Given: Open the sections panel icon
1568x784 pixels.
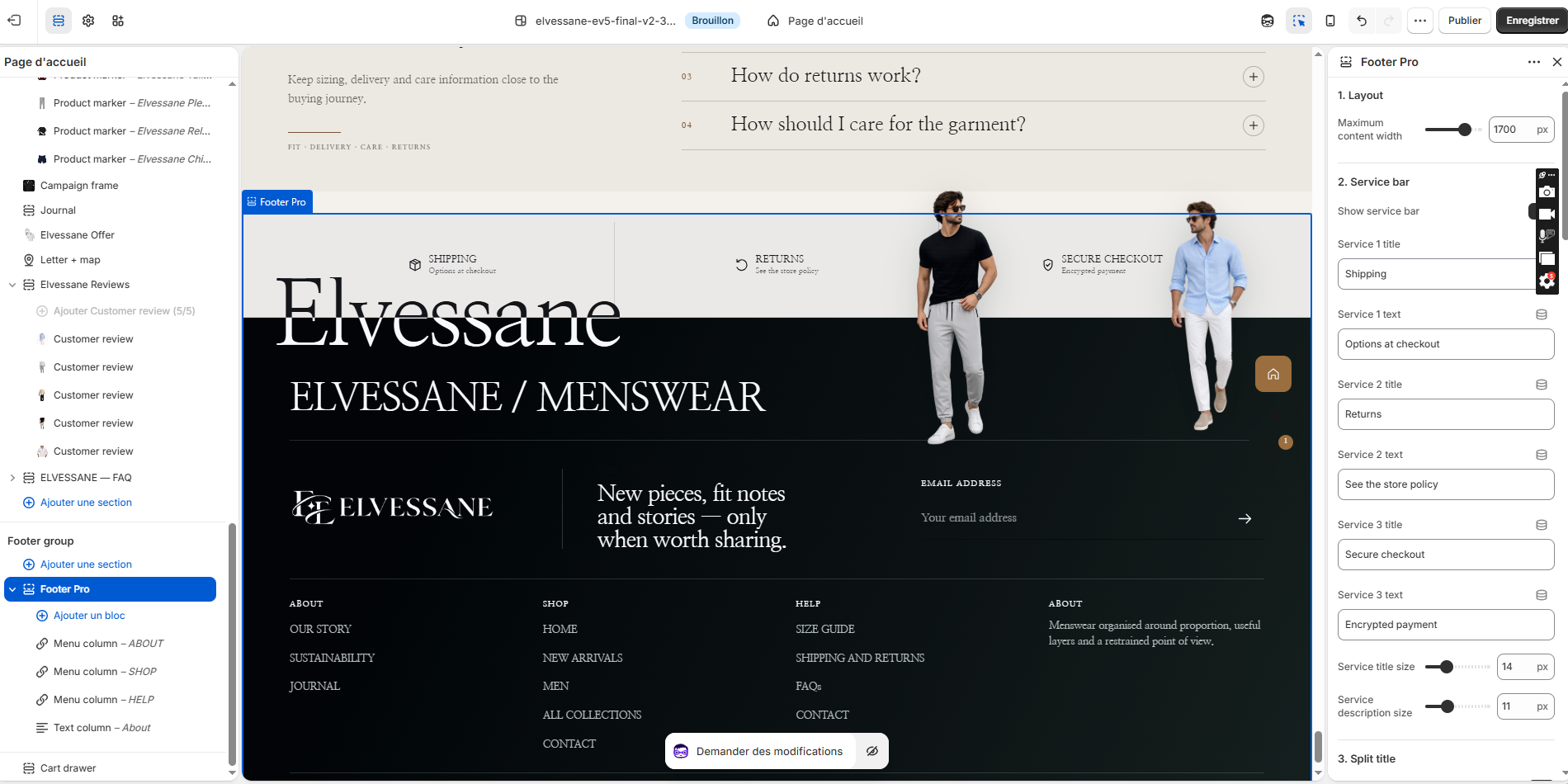Looking at the screenshot, I should 59,21.
